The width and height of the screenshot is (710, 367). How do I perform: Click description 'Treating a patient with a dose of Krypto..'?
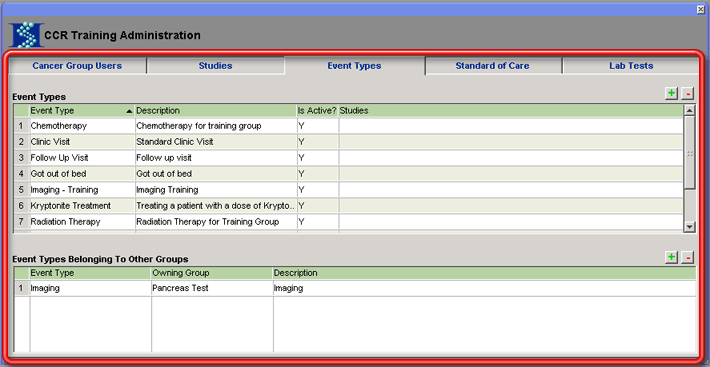pos(216,206)
